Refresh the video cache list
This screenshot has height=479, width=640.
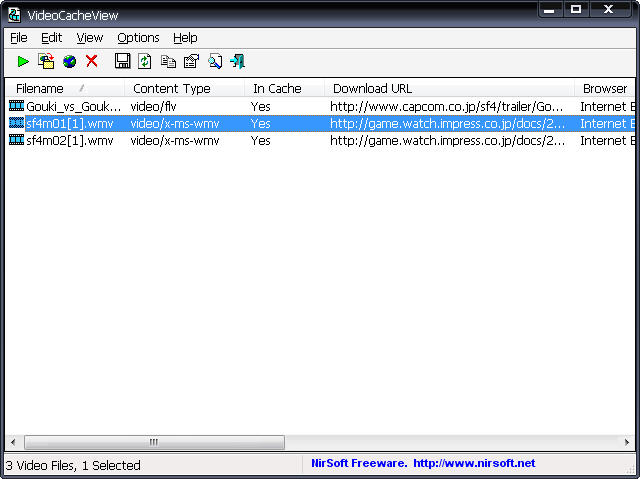pyautogui.click(x=144, y=61)
